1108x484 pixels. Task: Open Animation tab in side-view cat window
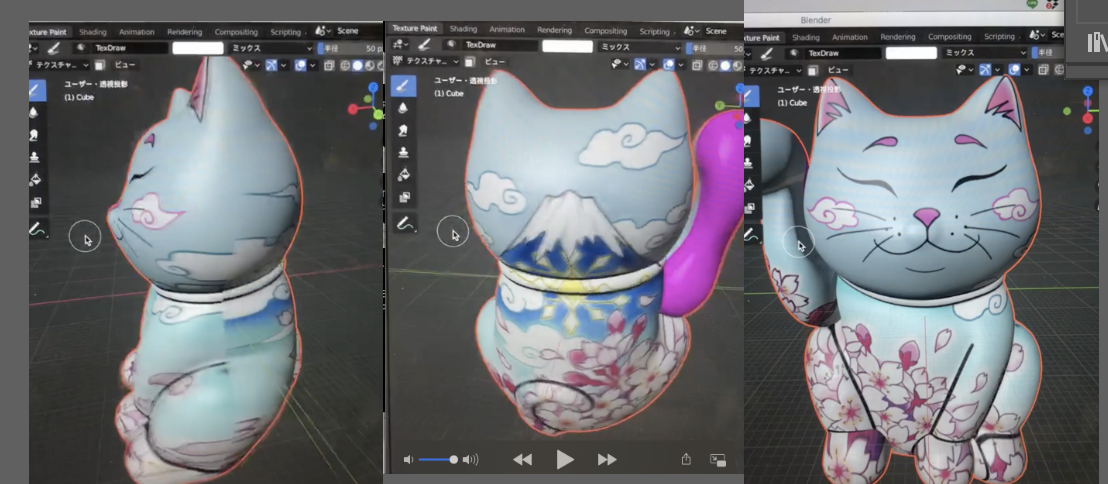coord(136,33)
